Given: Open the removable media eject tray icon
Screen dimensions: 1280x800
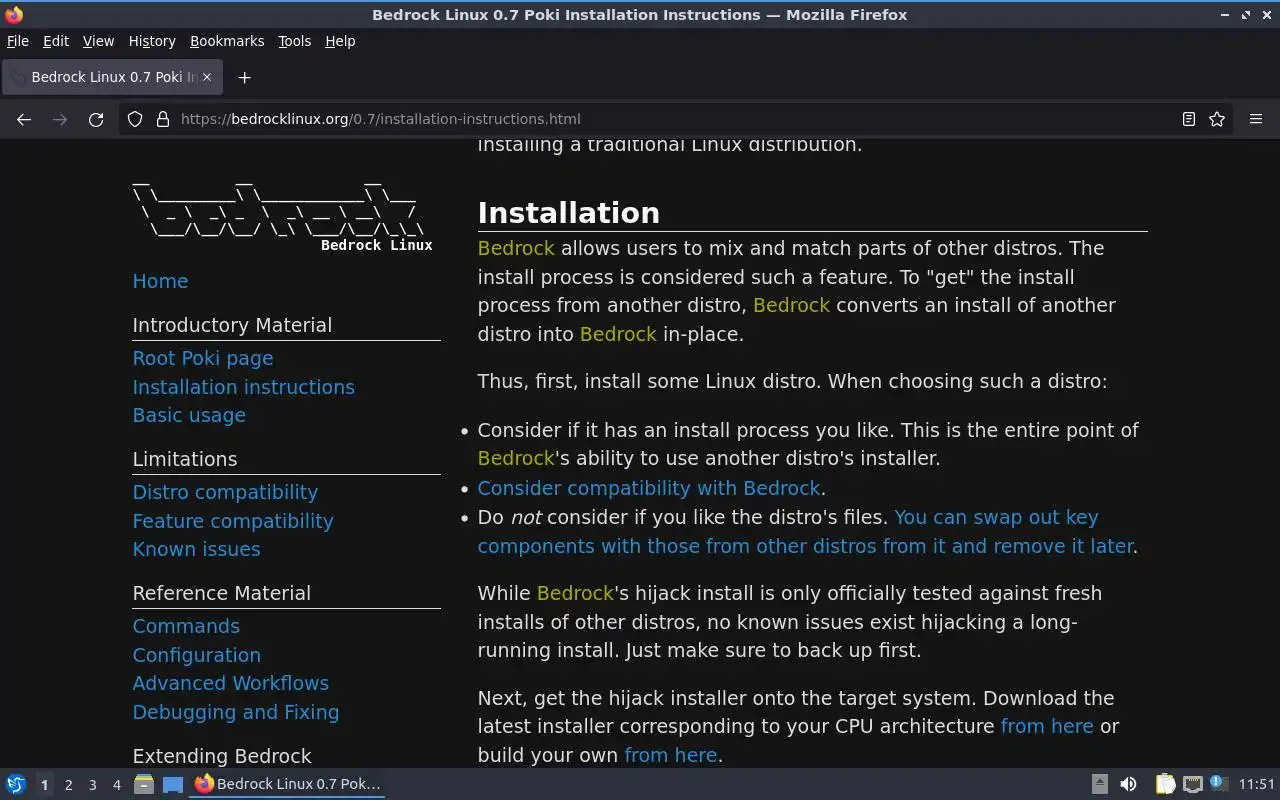Looking at the screenshot, I should [1099, 784].
